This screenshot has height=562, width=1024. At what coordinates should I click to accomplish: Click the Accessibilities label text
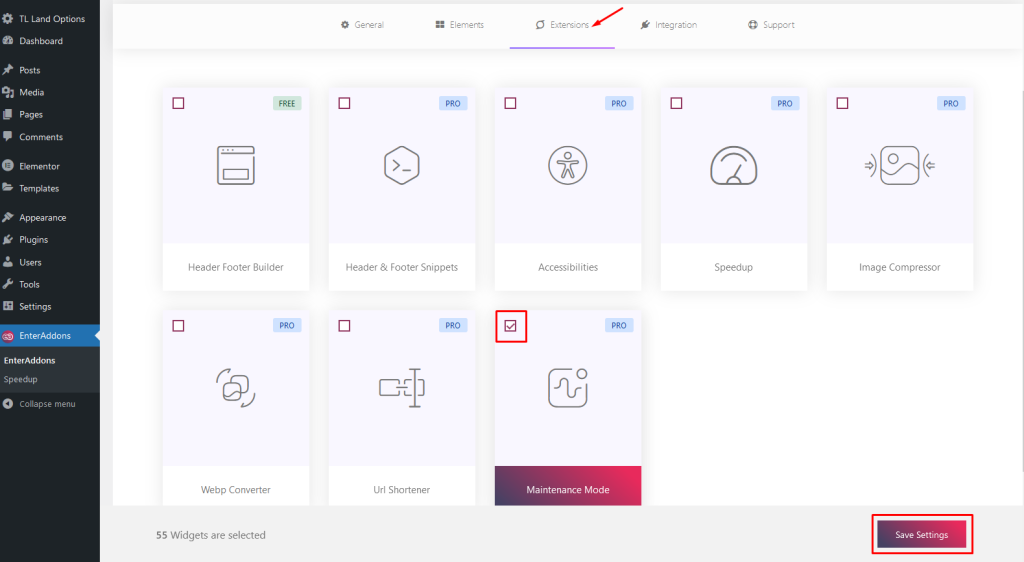tap(568, 267)
